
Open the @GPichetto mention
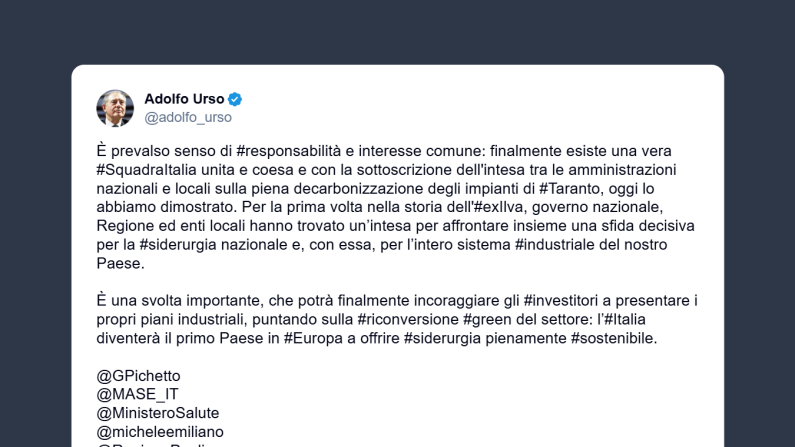(139, 376)
